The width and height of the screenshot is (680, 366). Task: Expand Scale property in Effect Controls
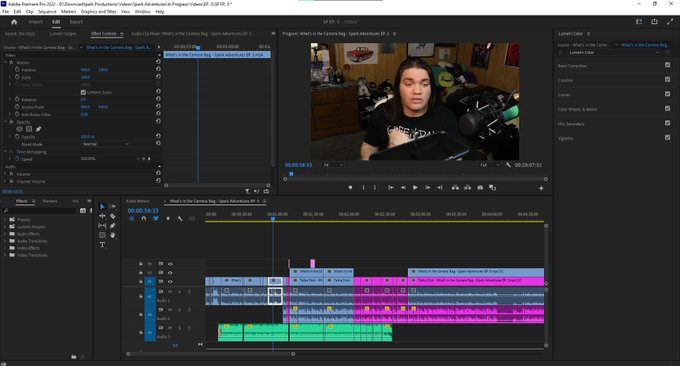point(10,77)
